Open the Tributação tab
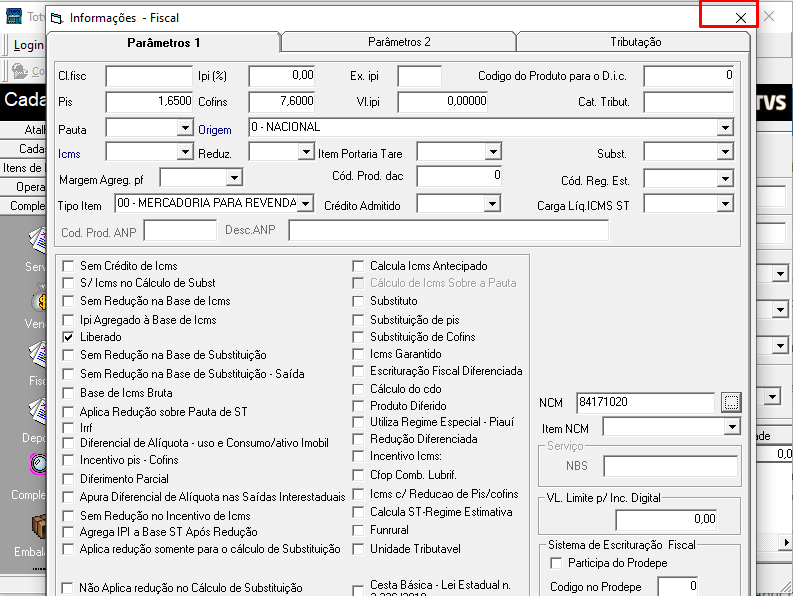Viewport: 793px width, 596px height. (635, 42)
